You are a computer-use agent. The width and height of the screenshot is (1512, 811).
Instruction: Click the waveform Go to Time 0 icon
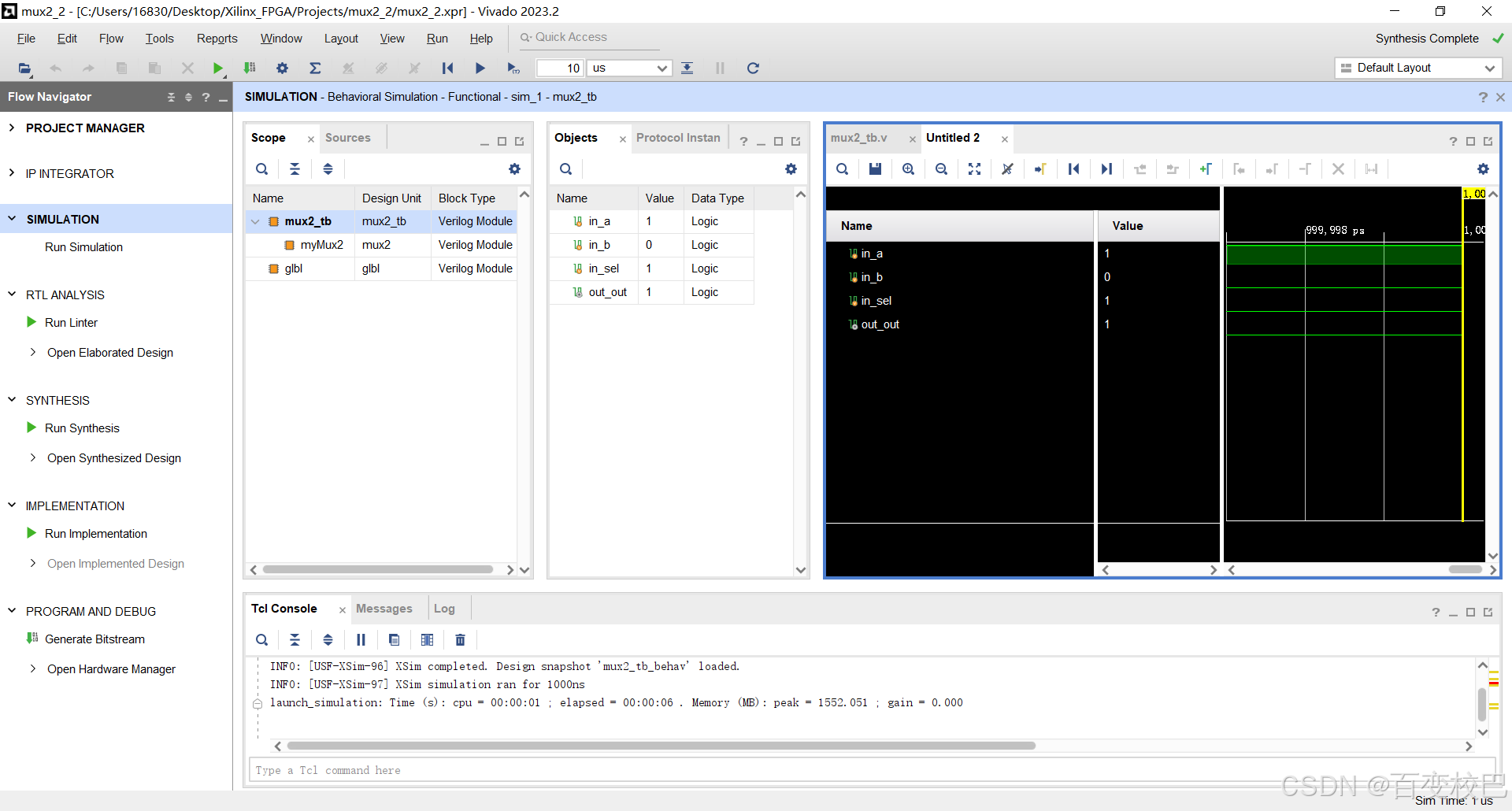1073,168
